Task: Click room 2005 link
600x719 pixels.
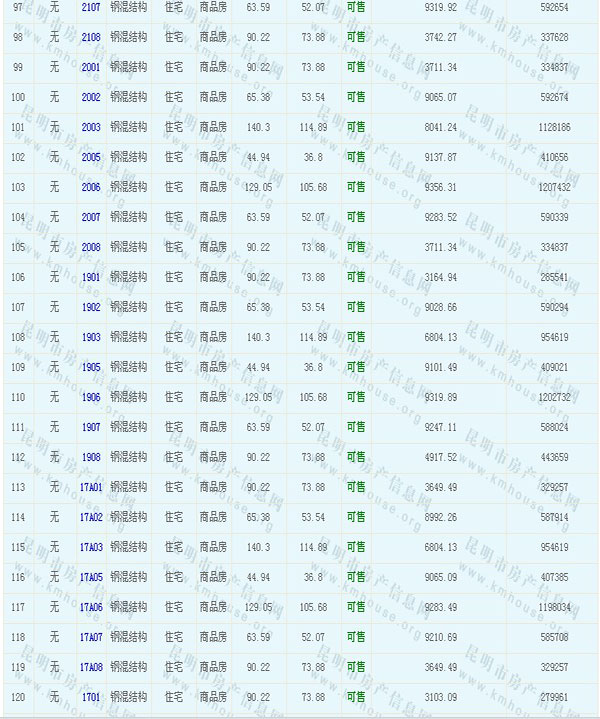Action: click(x=91, y=157)
